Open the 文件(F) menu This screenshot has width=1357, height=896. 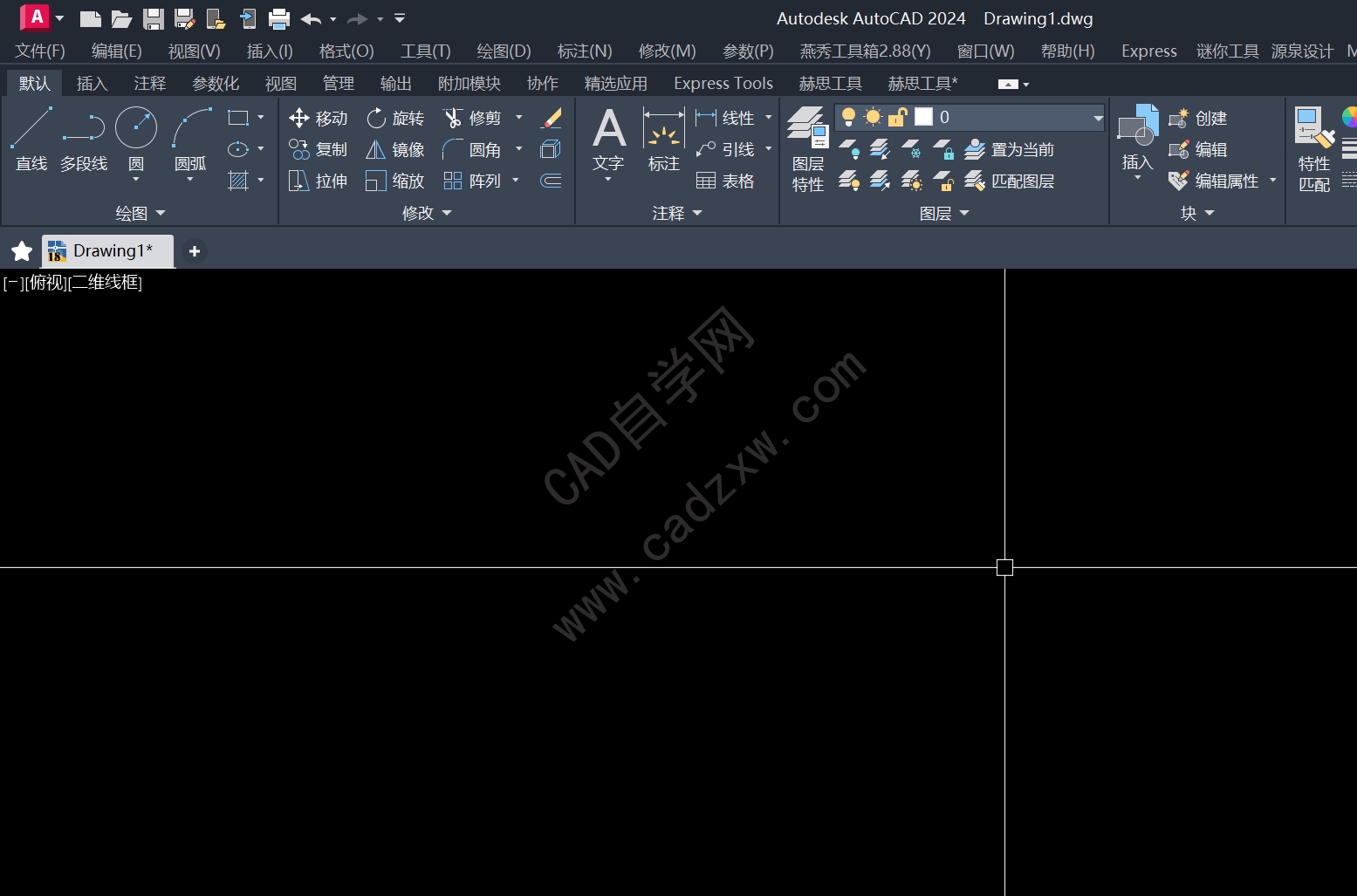pyautogui.click(x=40, y=51)
